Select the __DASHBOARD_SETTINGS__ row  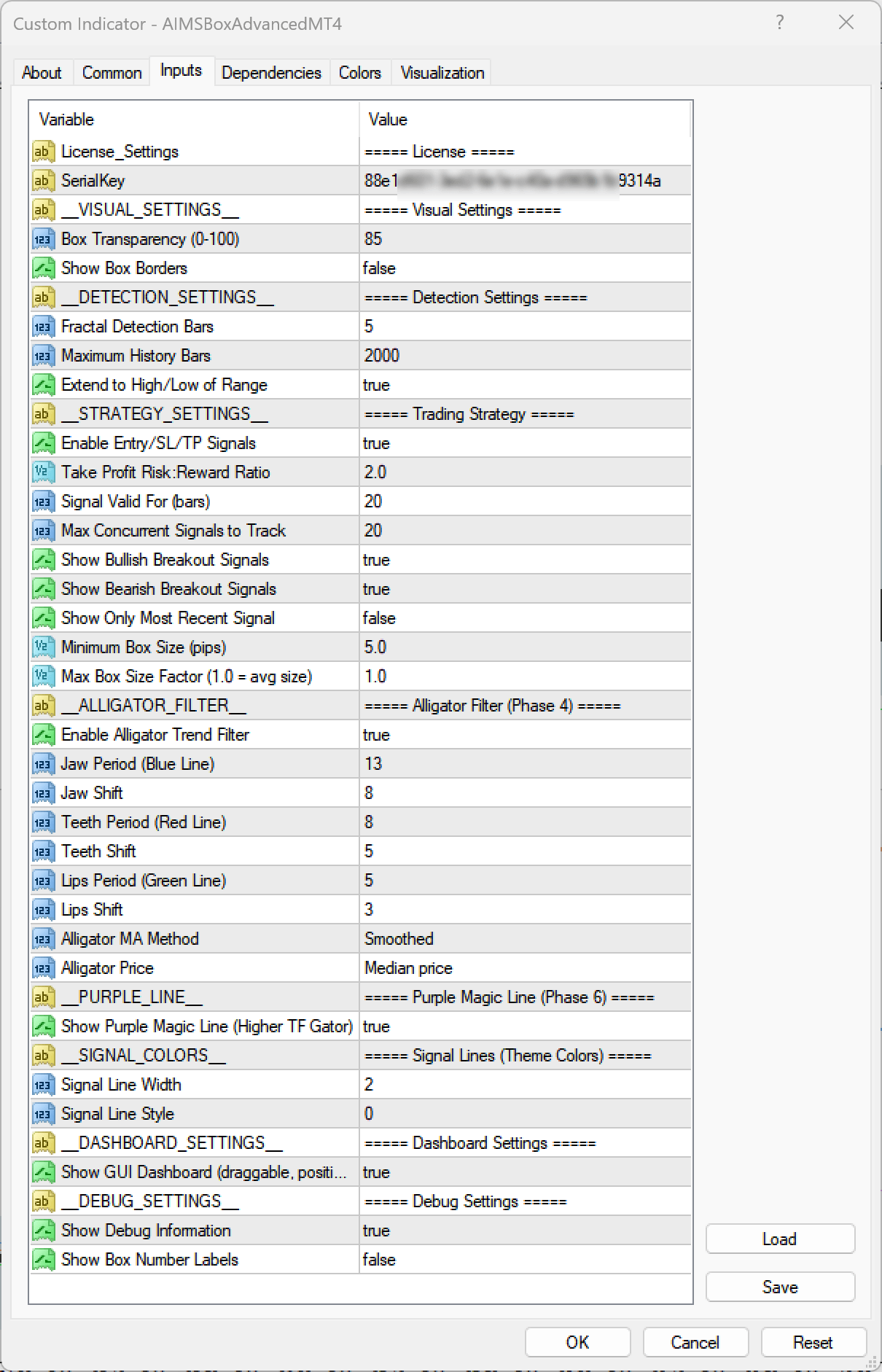pyautogui.click(x=361, y=1143)
